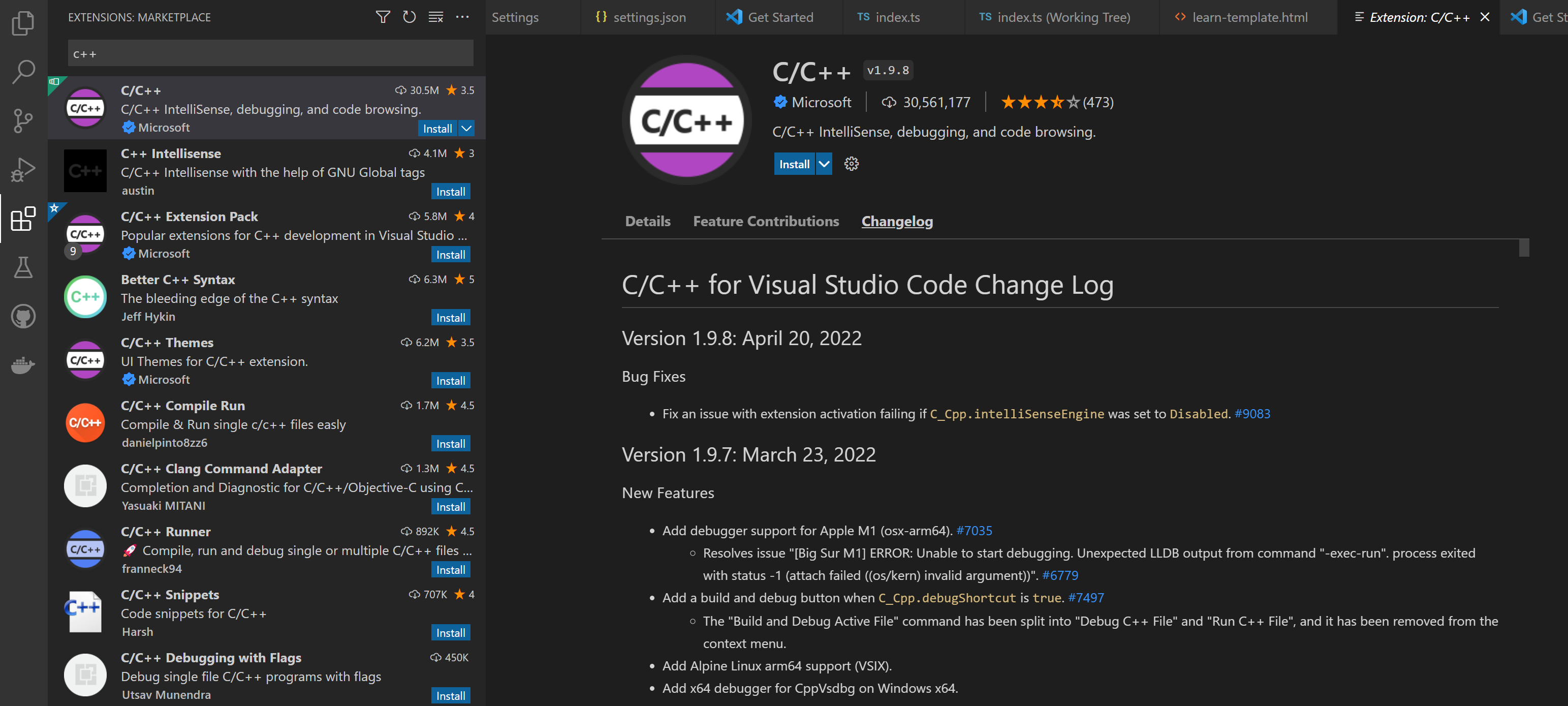1568x706 pixels.
Task: Open the Feature Contributions tab
Action: point(766,221)
